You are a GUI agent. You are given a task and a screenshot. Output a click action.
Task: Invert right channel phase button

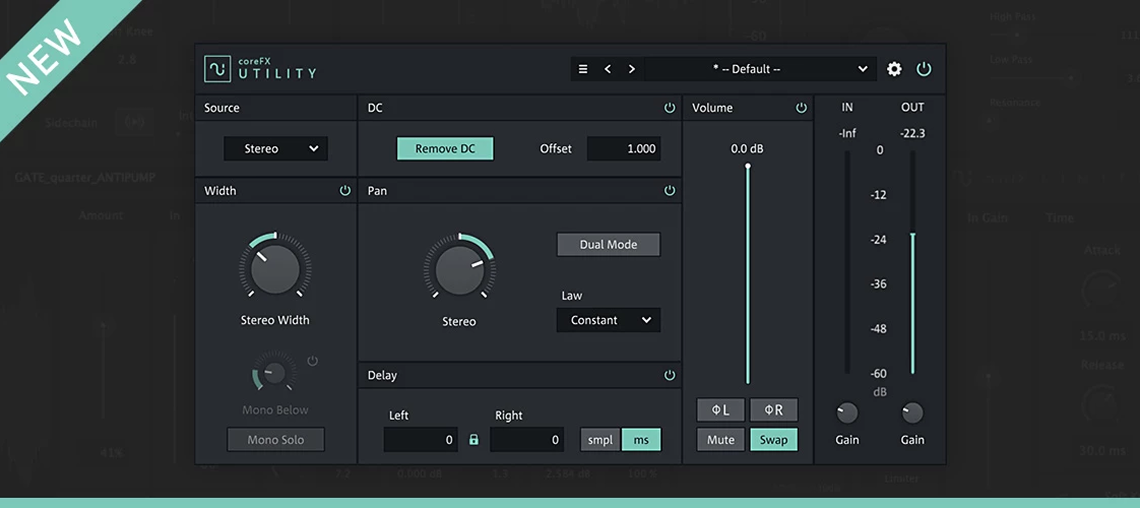tap(774, 410)
